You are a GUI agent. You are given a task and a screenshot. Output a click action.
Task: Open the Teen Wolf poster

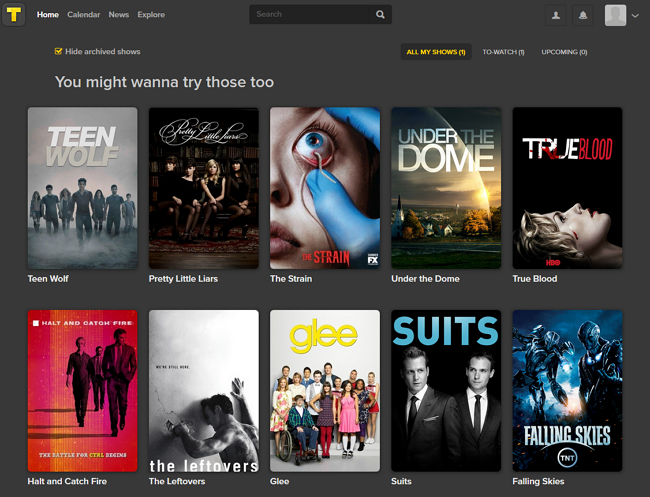click(82, 188)
